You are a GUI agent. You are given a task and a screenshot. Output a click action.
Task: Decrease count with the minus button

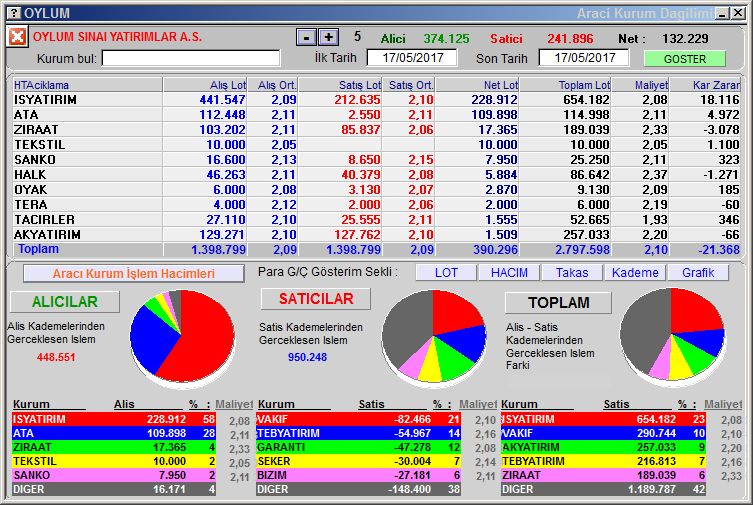coord(306,37)
